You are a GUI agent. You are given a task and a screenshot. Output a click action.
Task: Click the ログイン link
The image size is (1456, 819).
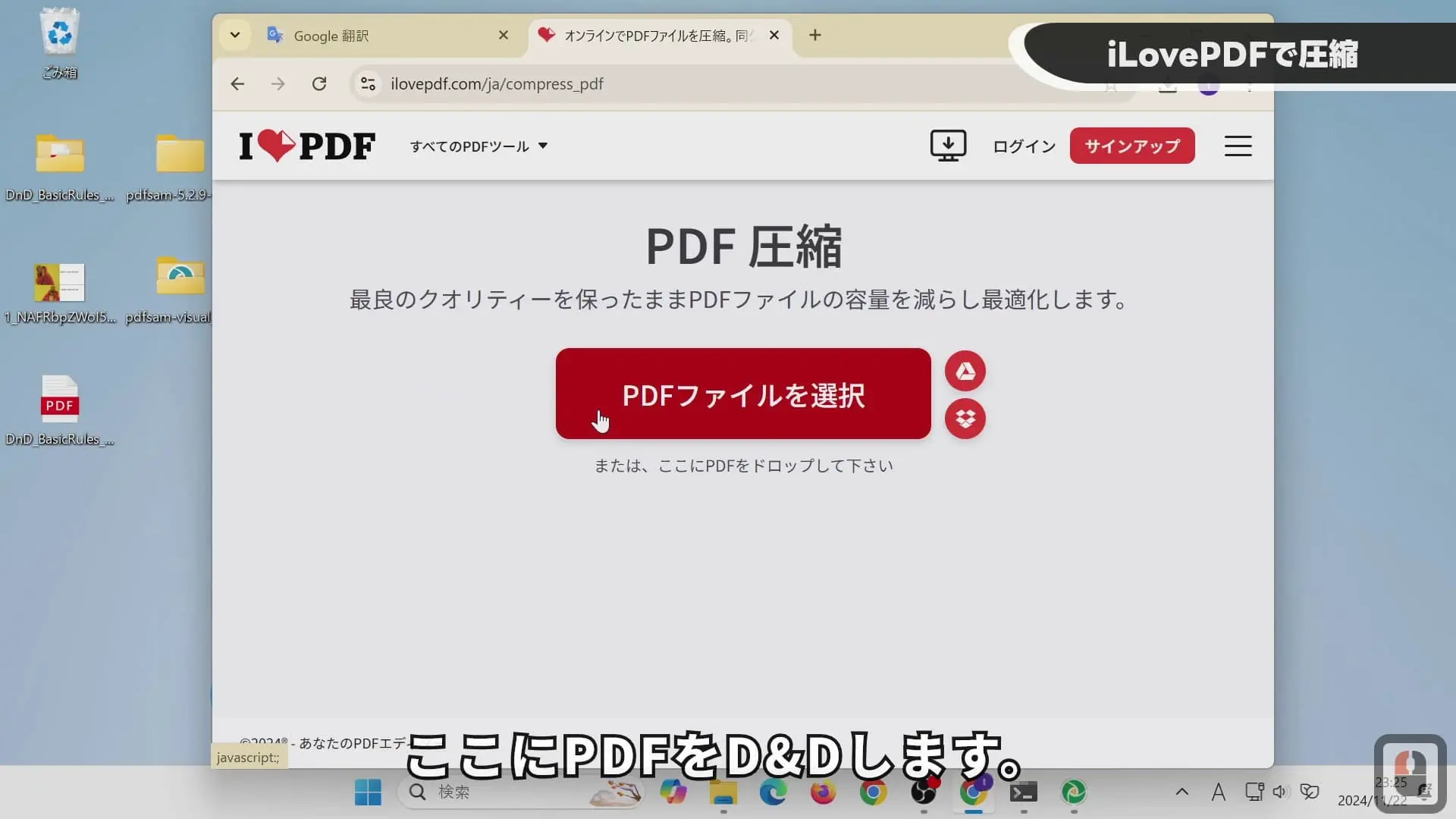1023,146
